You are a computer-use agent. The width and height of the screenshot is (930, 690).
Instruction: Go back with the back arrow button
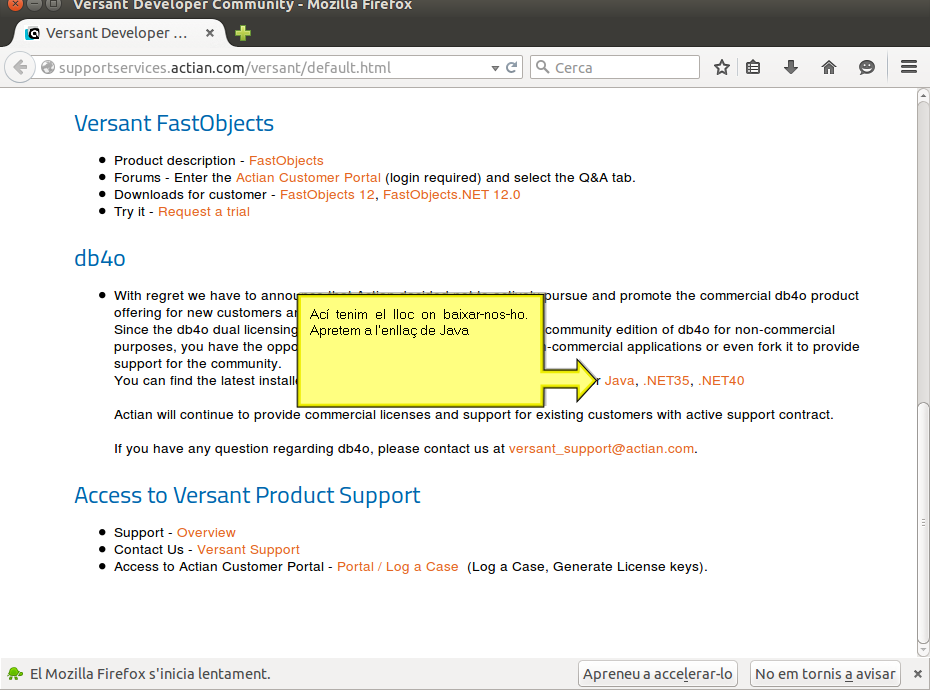[x=20, y=67]
